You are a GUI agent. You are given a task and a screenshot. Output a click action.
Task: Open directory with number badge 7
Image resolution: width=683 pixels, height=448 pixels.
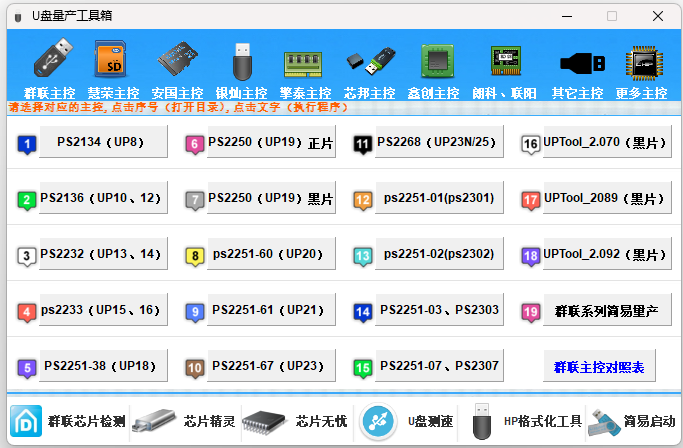[x=195, y=200]
